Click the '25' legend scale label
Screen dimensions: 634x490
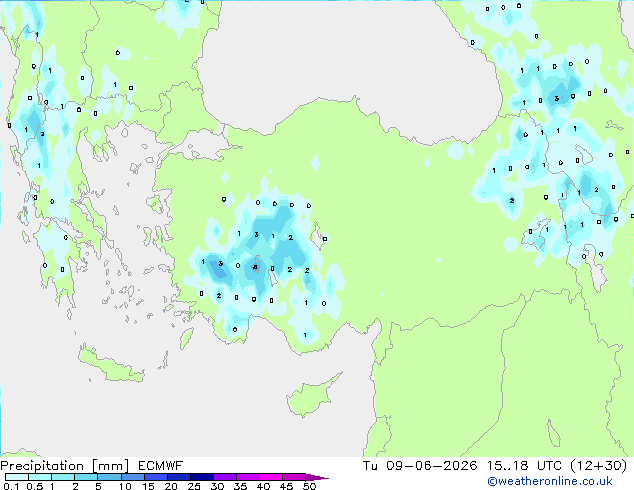194,486
